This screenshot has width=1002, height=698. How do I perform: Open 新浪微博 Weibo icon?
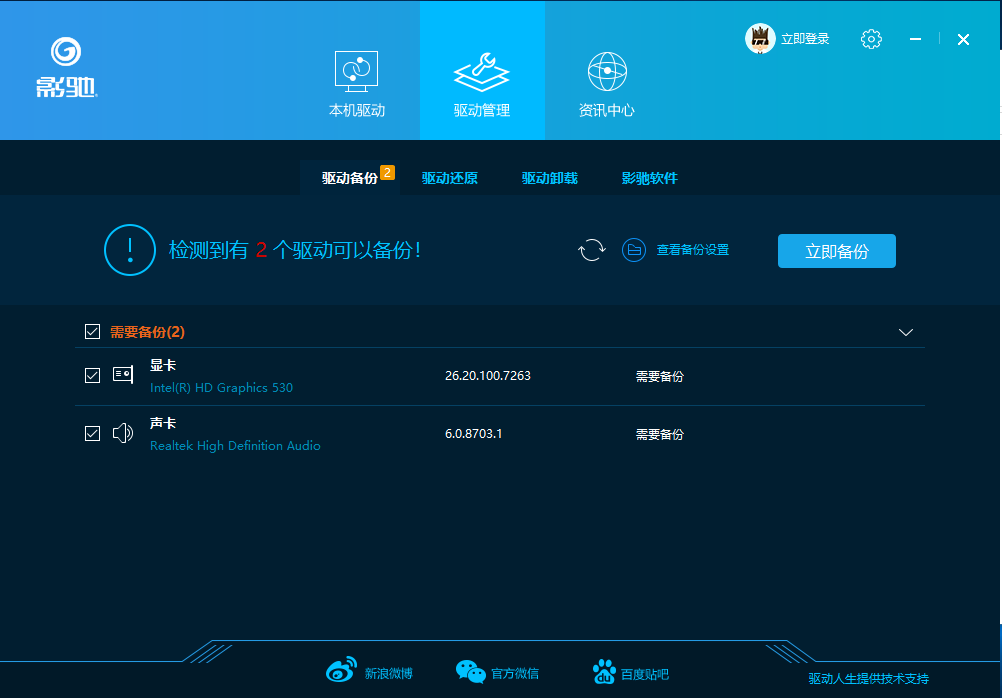341,672
